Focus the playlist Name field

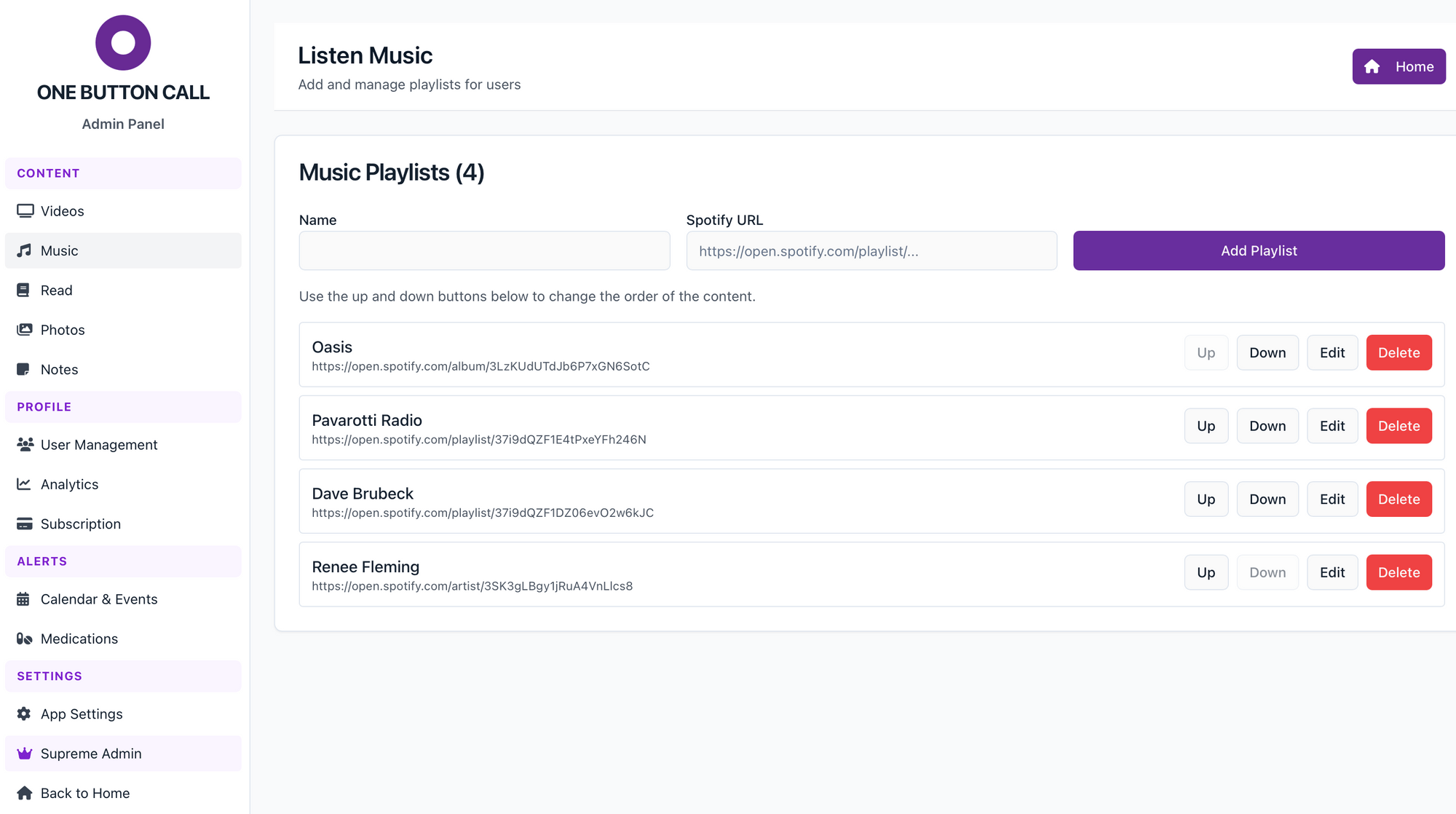(x=484, y=251)
